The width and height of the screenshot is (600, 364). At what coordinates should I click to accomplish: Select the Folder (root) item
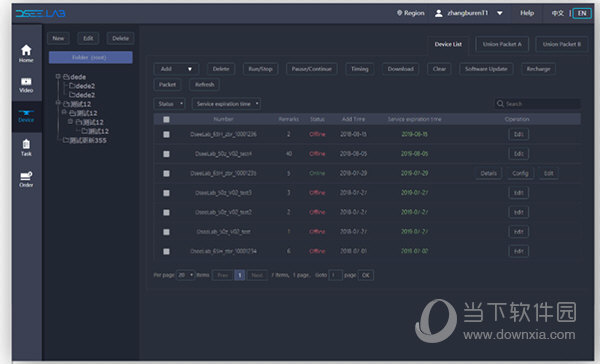(x=91, y=57)
